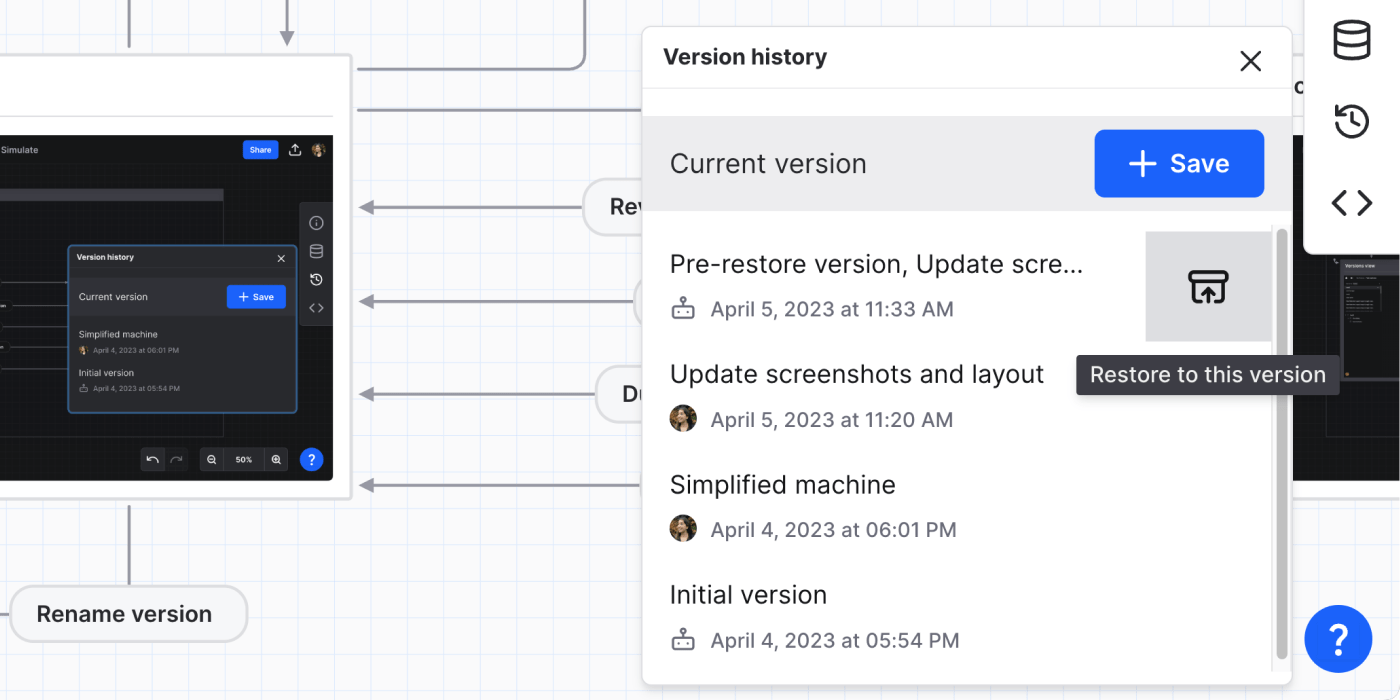Choose 'Initial version' dated 05:54 PM in light panel
1400x700 pixels.
(x=748, y=596)
